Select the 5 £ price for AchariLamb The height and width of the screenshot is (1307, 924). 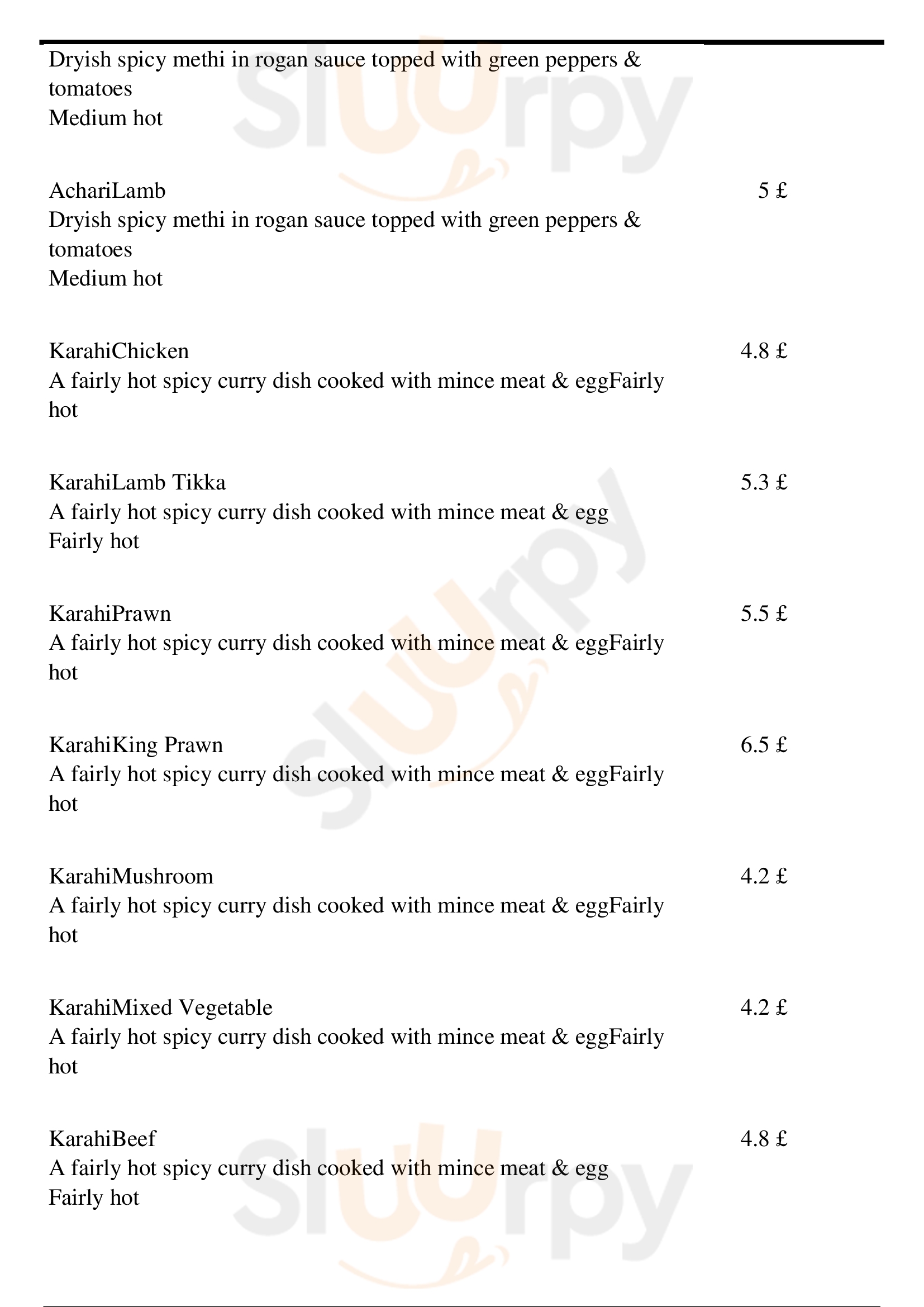click(x=772, y=191)
